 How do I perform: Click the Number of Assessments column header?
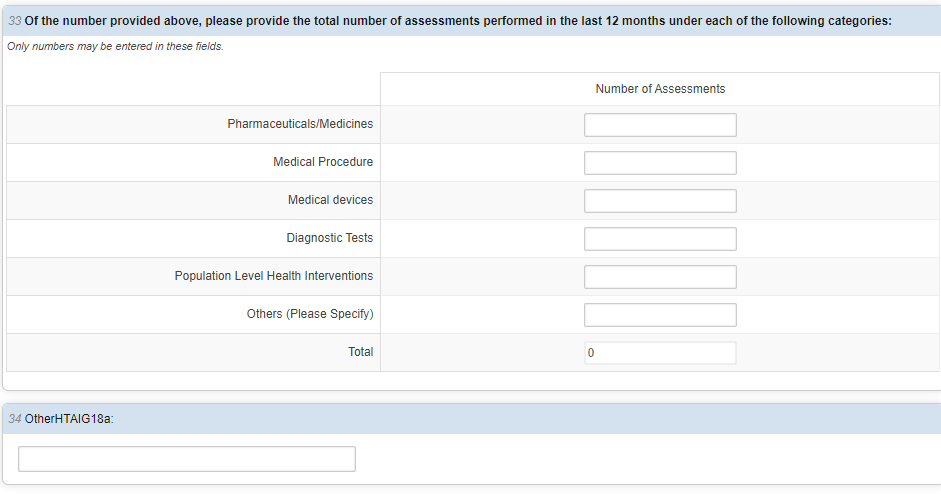pyautogui.click(x=660, y=89)
